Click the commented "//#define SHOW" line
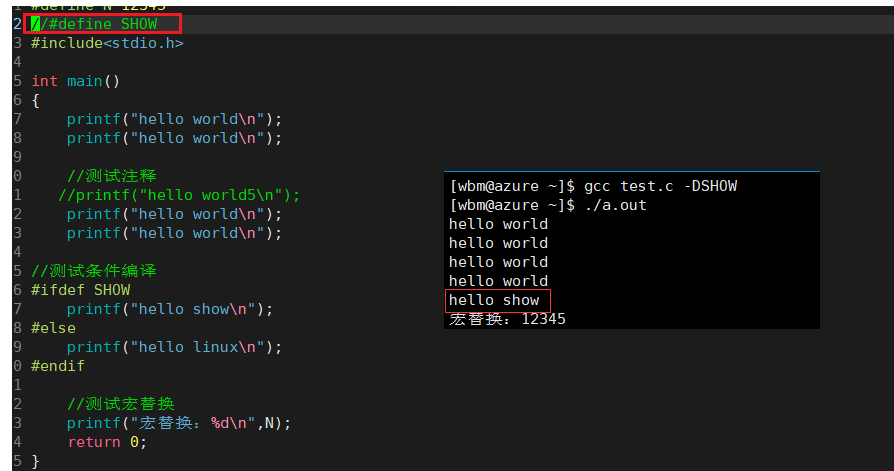 pos(94,24)
